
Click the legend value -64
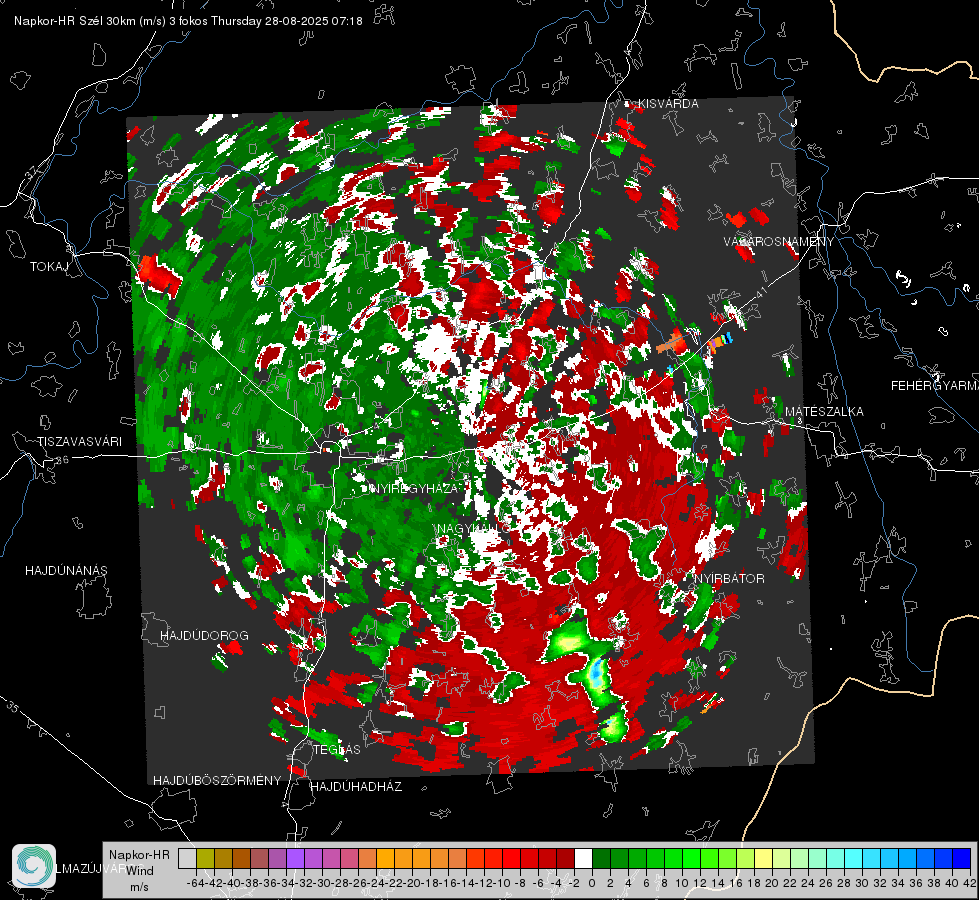(196, 883)
